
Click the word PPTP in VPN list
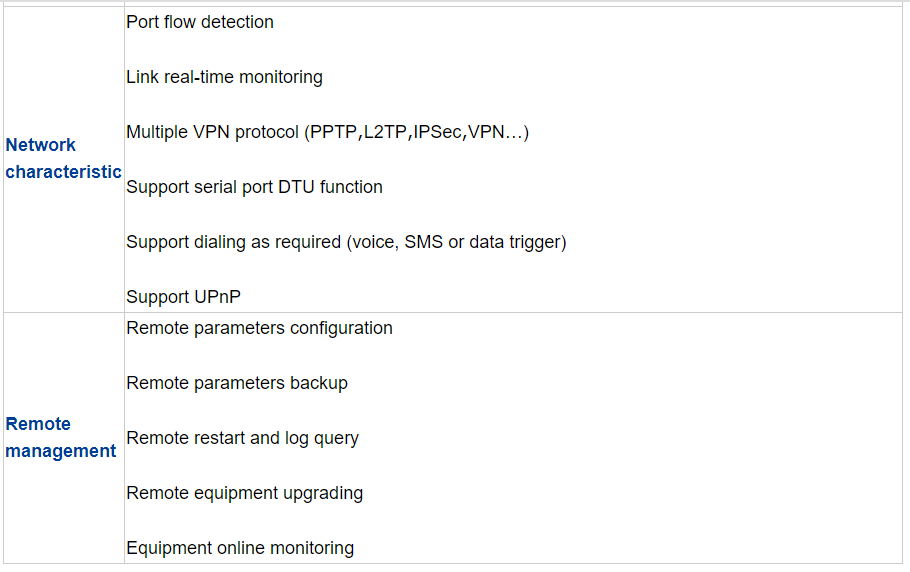click(333, 132)
